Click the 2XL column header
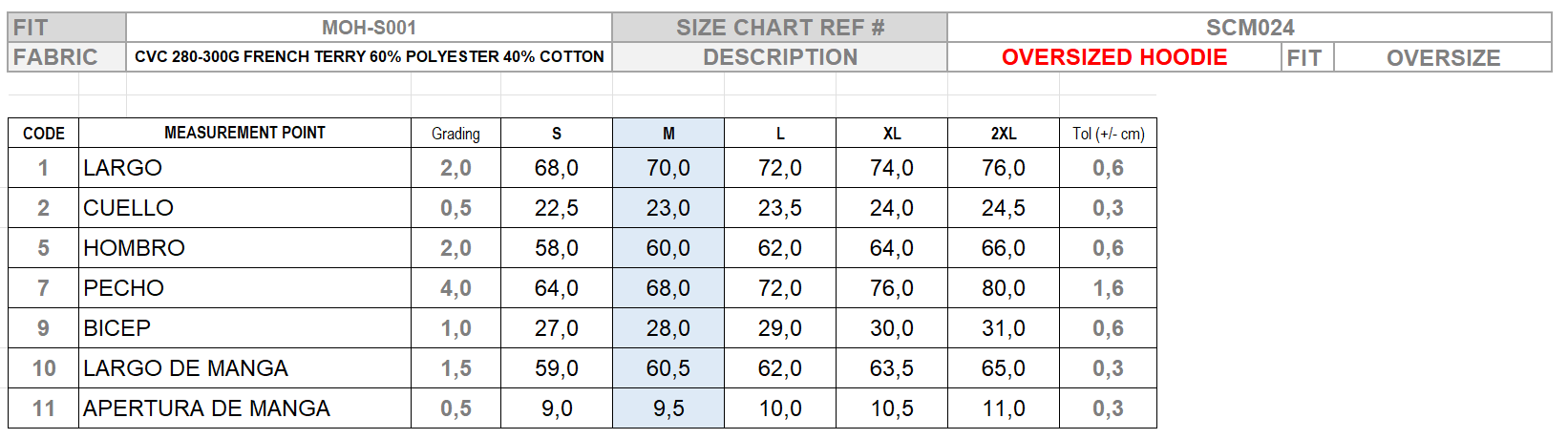1568x439 pixels. pos(1003,134)
